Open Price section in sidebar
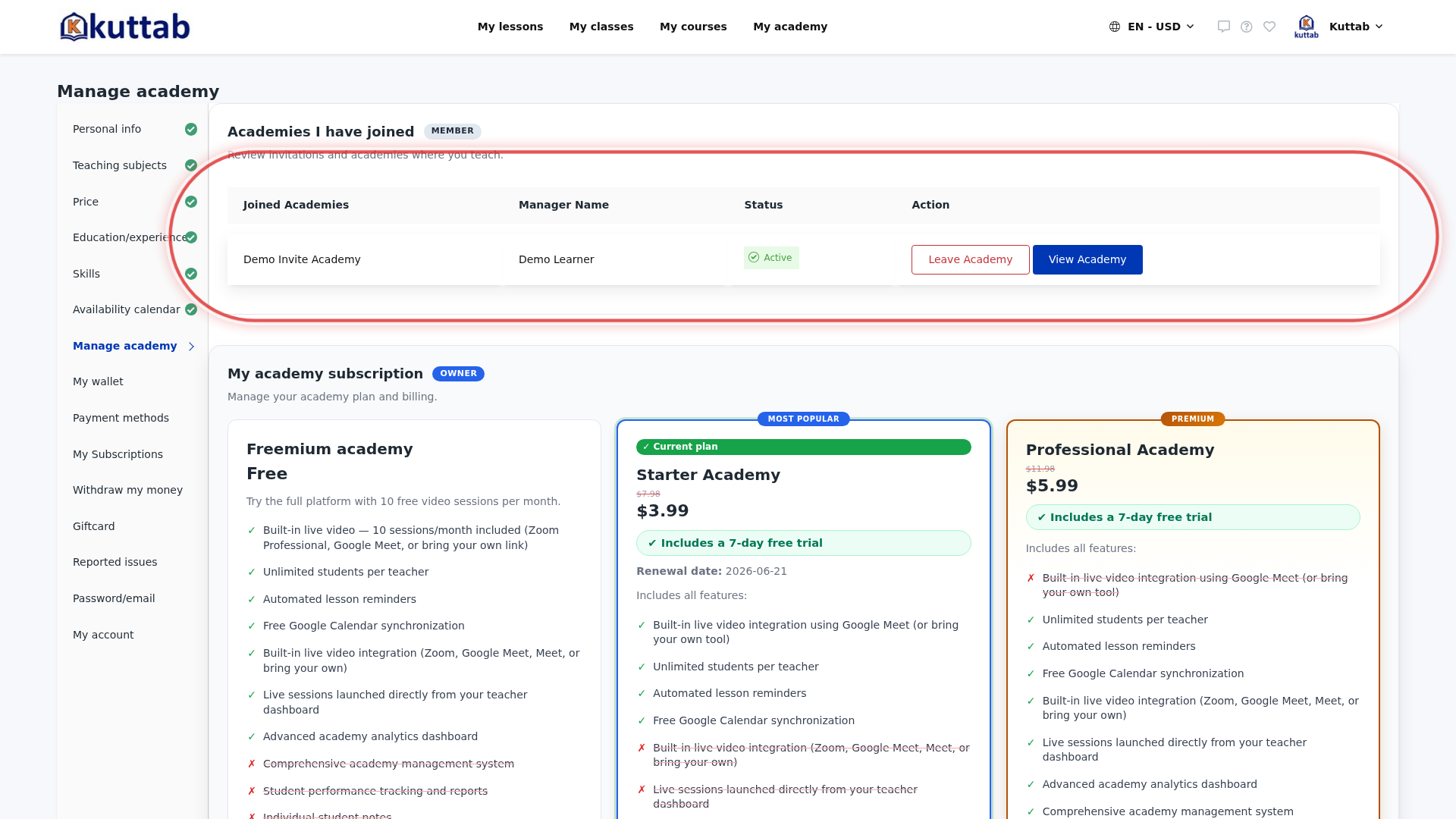This screenshot has height=819, width=1456. (86, 202)
